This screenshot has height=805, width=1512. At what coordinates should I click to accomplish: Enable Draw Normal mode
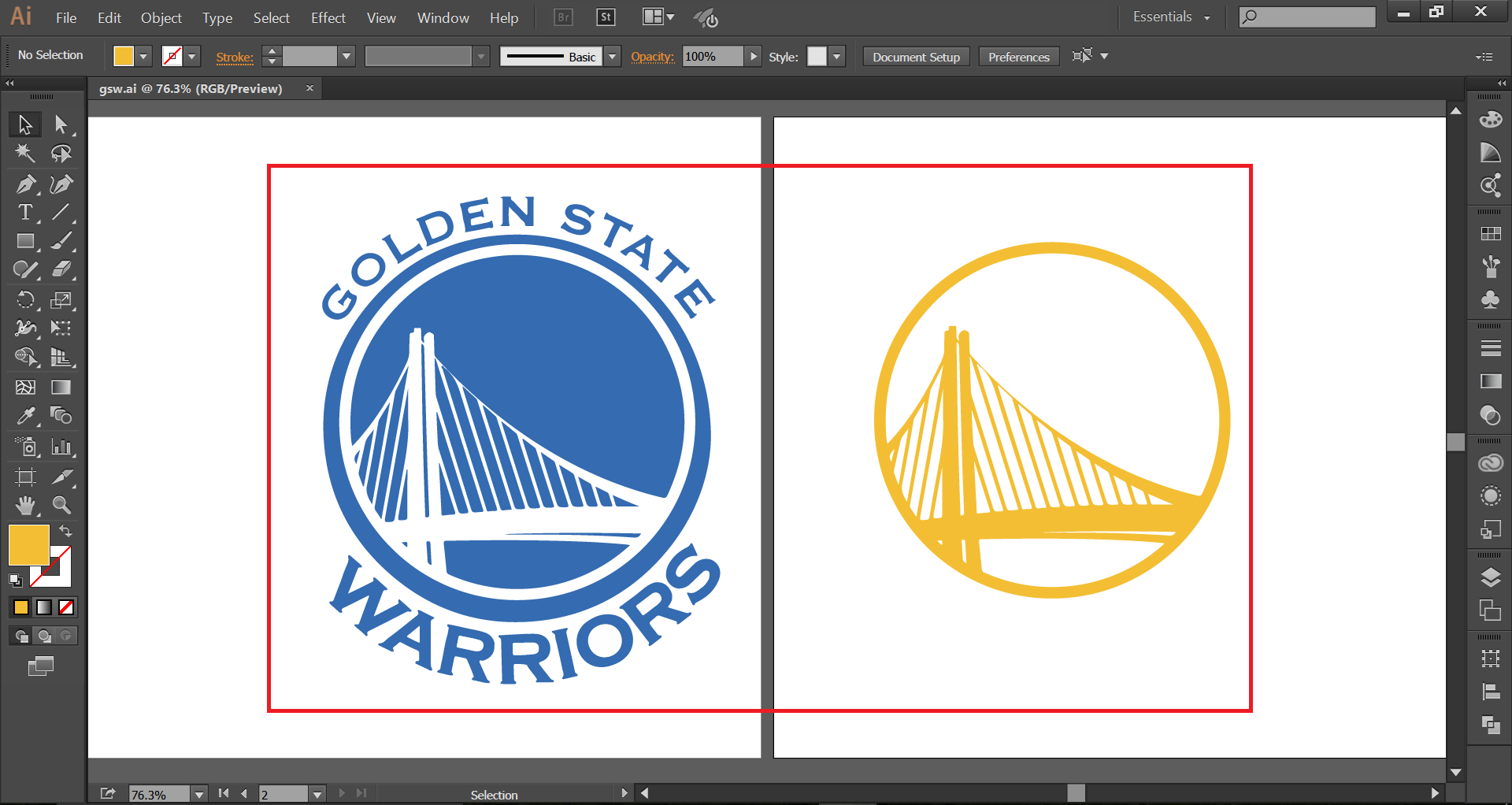tap(21, 636)
